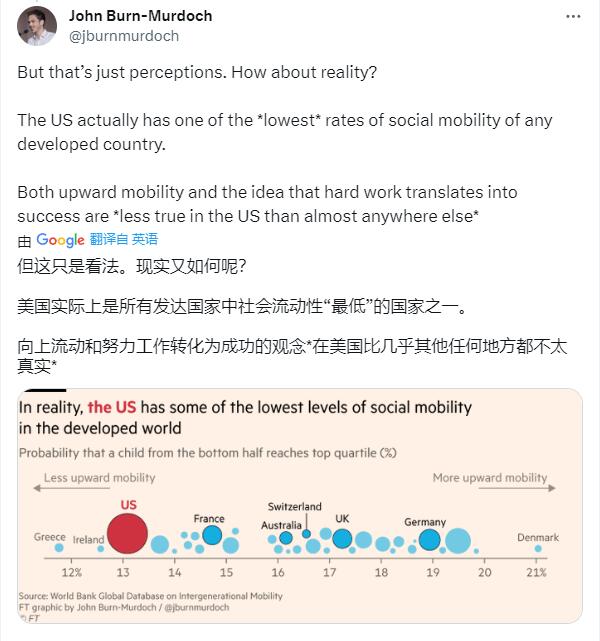
Task: Click the "More upward mobility" arrow label
Action: [x=489, y=478]
